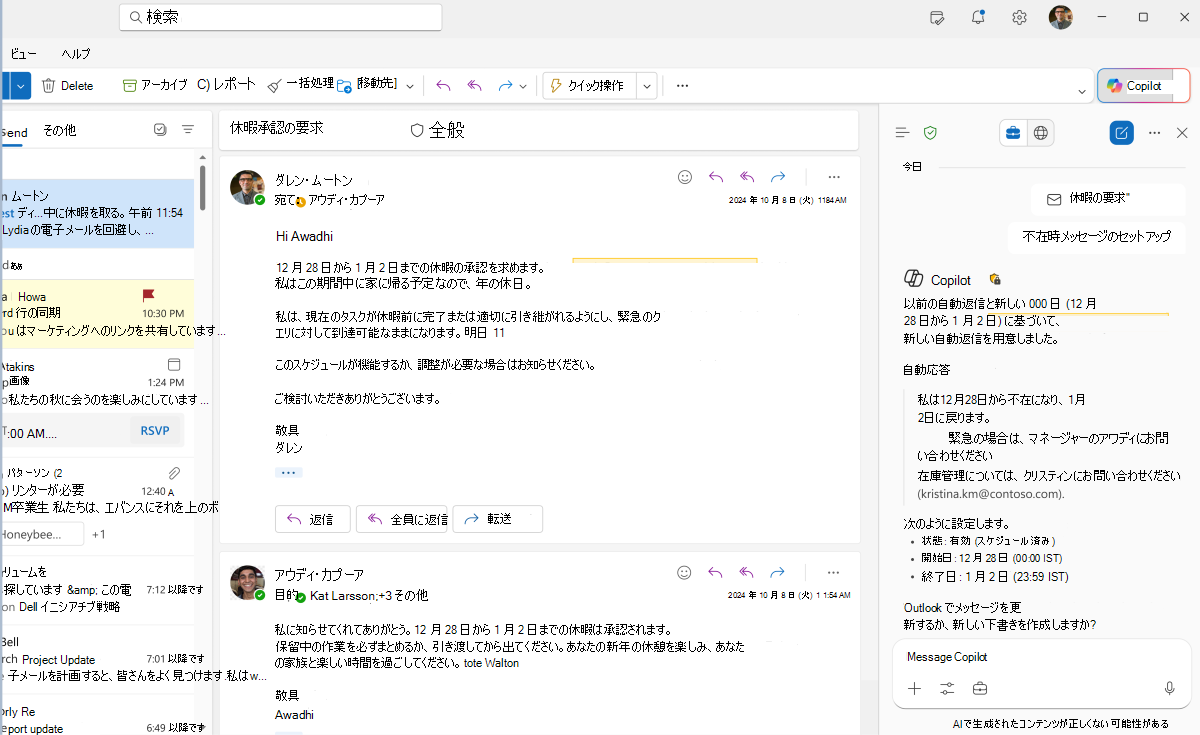This screenshot has width=1200, height=735.
Task: Open the ヘルプ menu tab
Action: click(76, 54)
